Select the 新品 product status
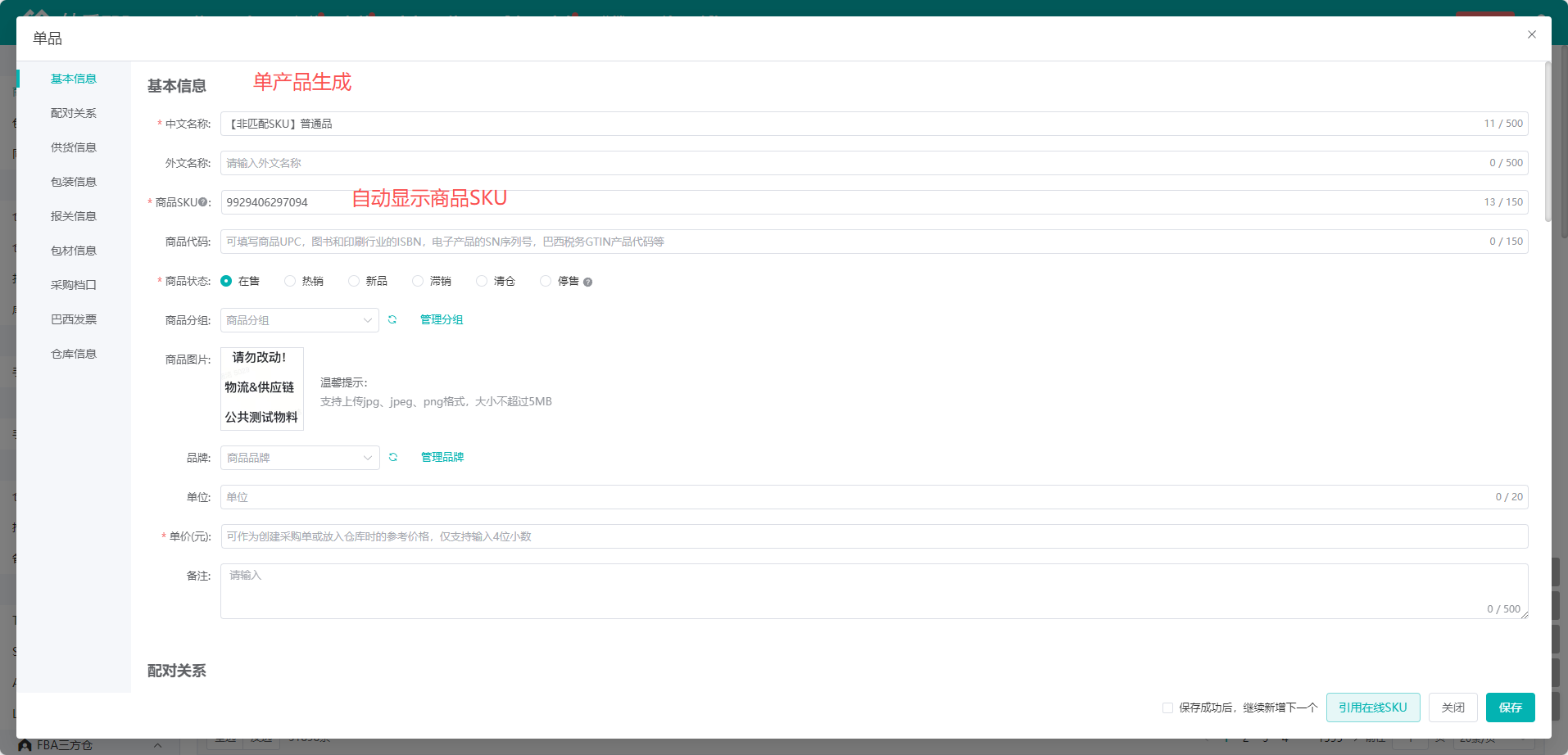The image size is (1568, 755). 354,281
